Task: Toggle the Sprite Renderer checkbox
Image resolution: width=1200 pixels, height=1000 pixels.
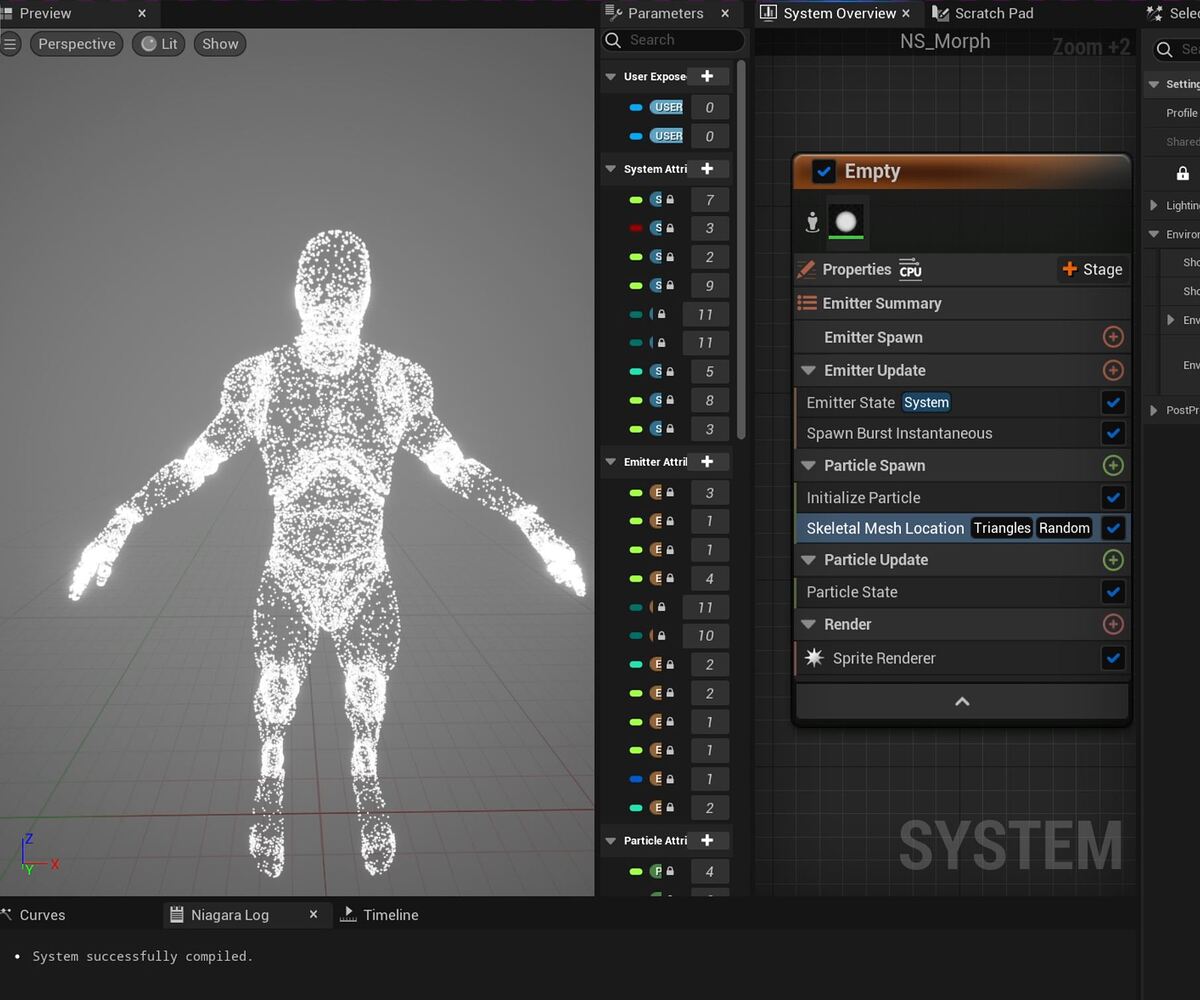Action: click(x=1112, y=658)
